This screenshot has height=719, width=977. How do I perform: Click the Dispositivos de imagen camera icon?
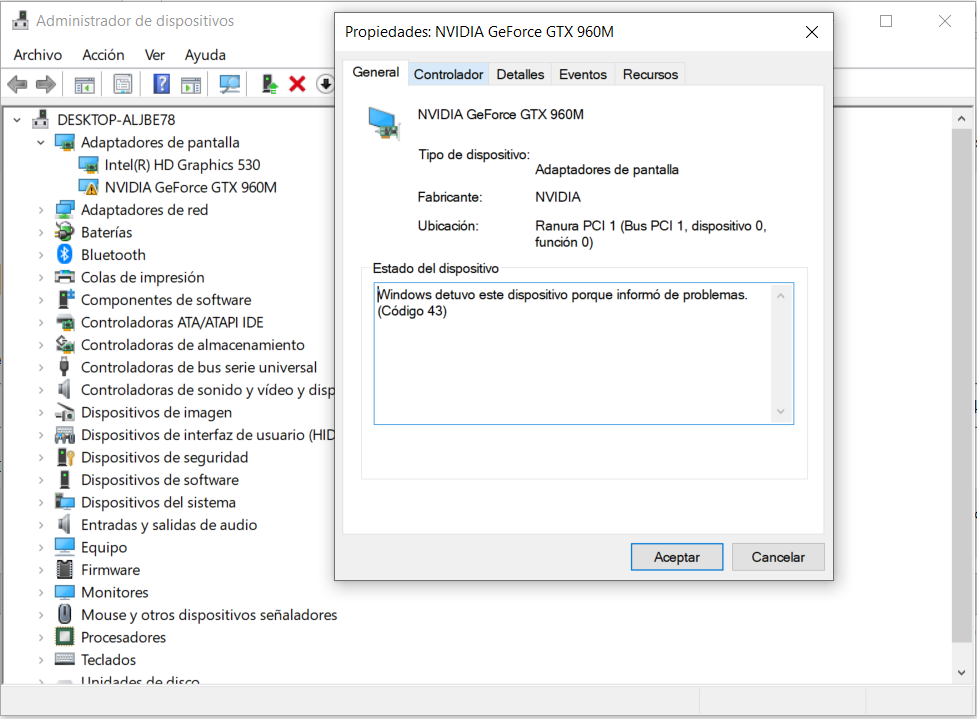click(65, 412)
